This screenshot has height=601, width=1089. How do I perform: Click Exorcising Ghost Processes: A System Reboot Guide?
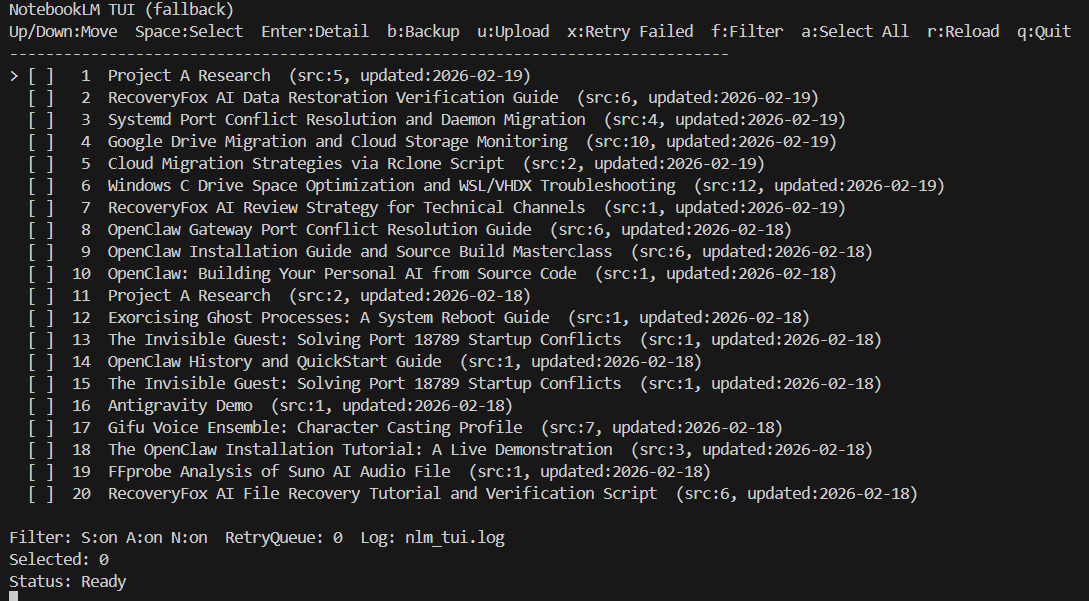tap(328, 318)
